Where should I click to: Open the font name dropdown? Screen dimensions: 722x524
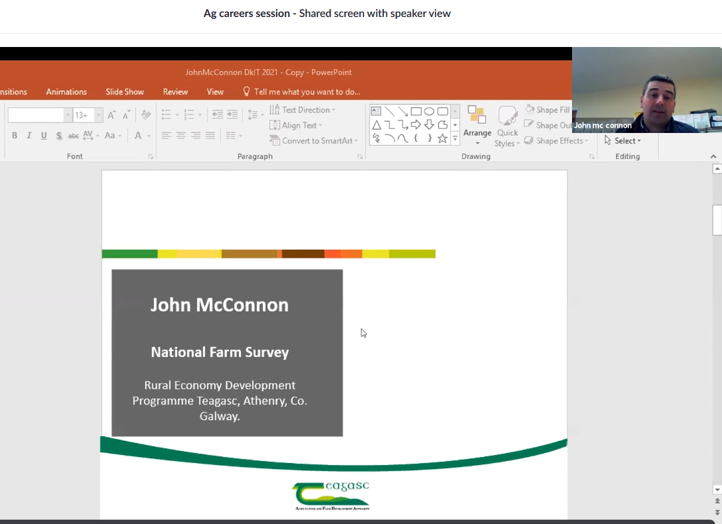pos(68,115)
